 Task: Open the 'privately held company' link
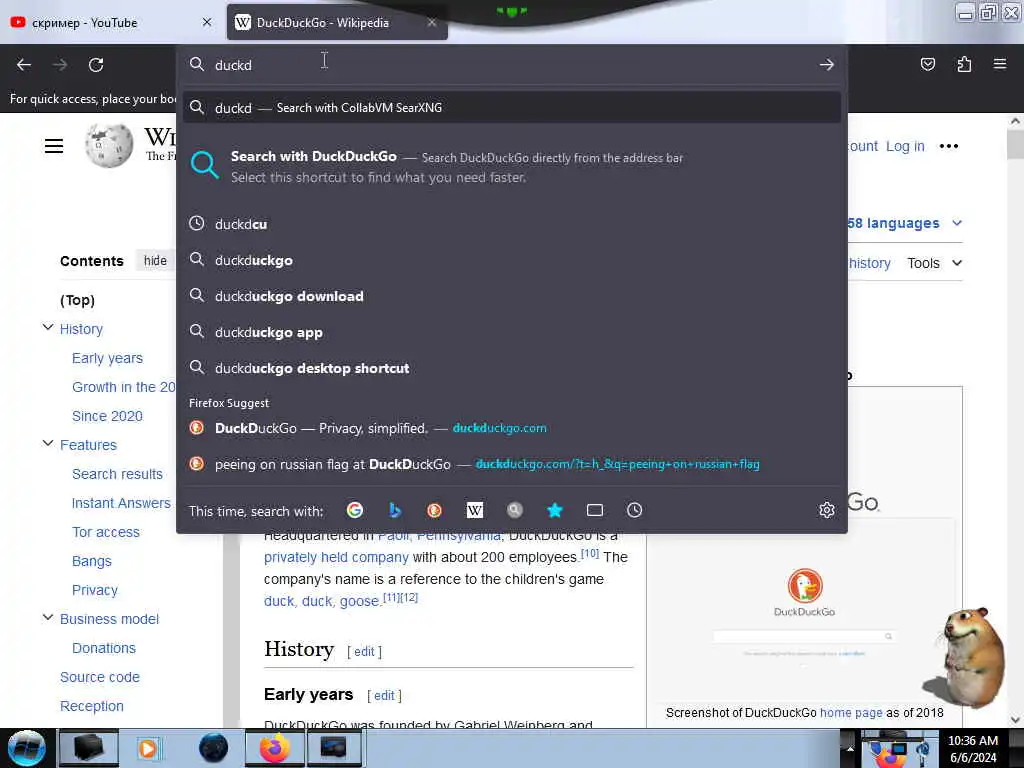pos(336,557)
